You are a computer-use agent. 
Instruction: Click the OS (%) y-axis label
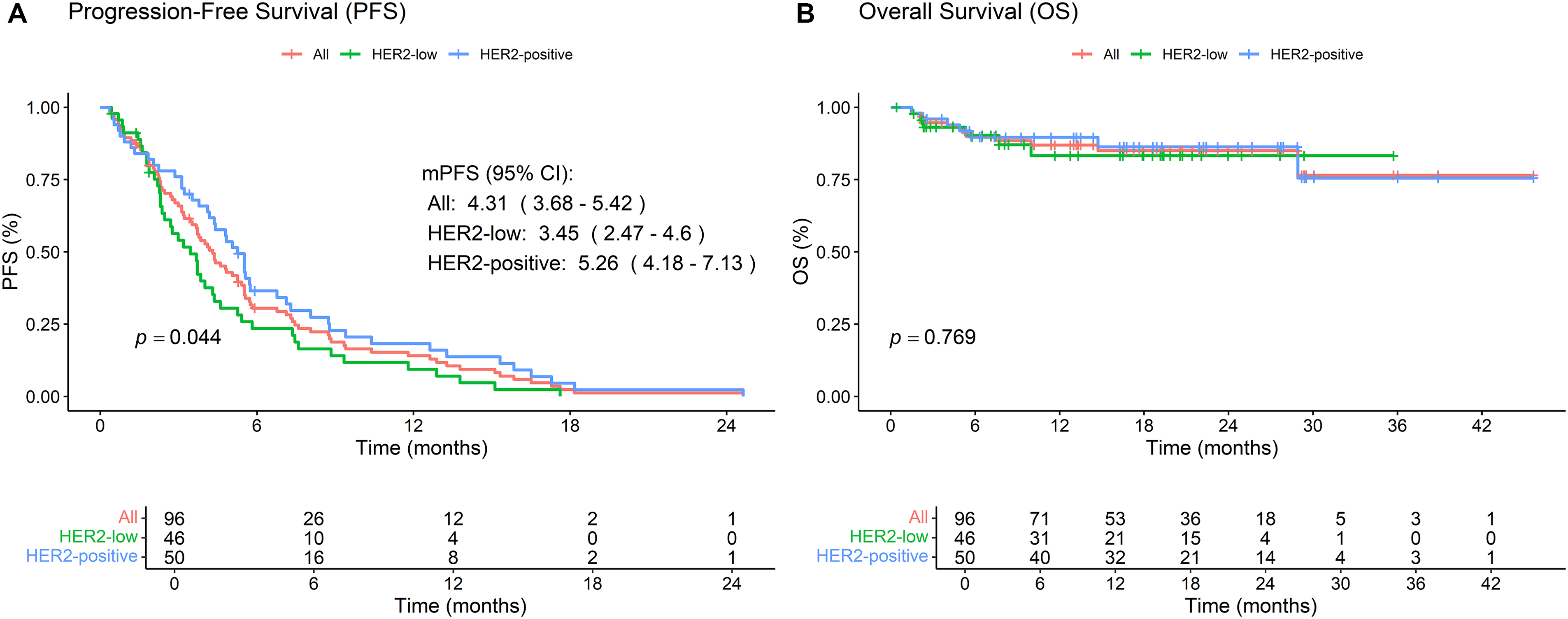801,251
